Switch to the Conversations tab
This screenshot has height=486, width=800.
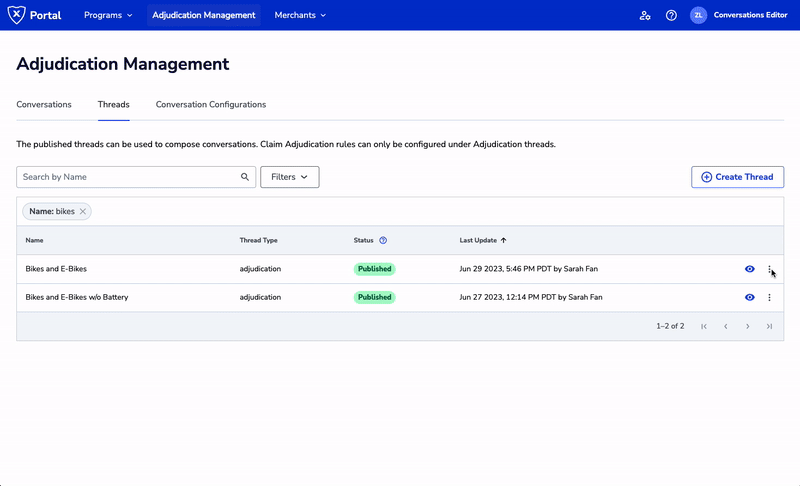pos(44,104)
